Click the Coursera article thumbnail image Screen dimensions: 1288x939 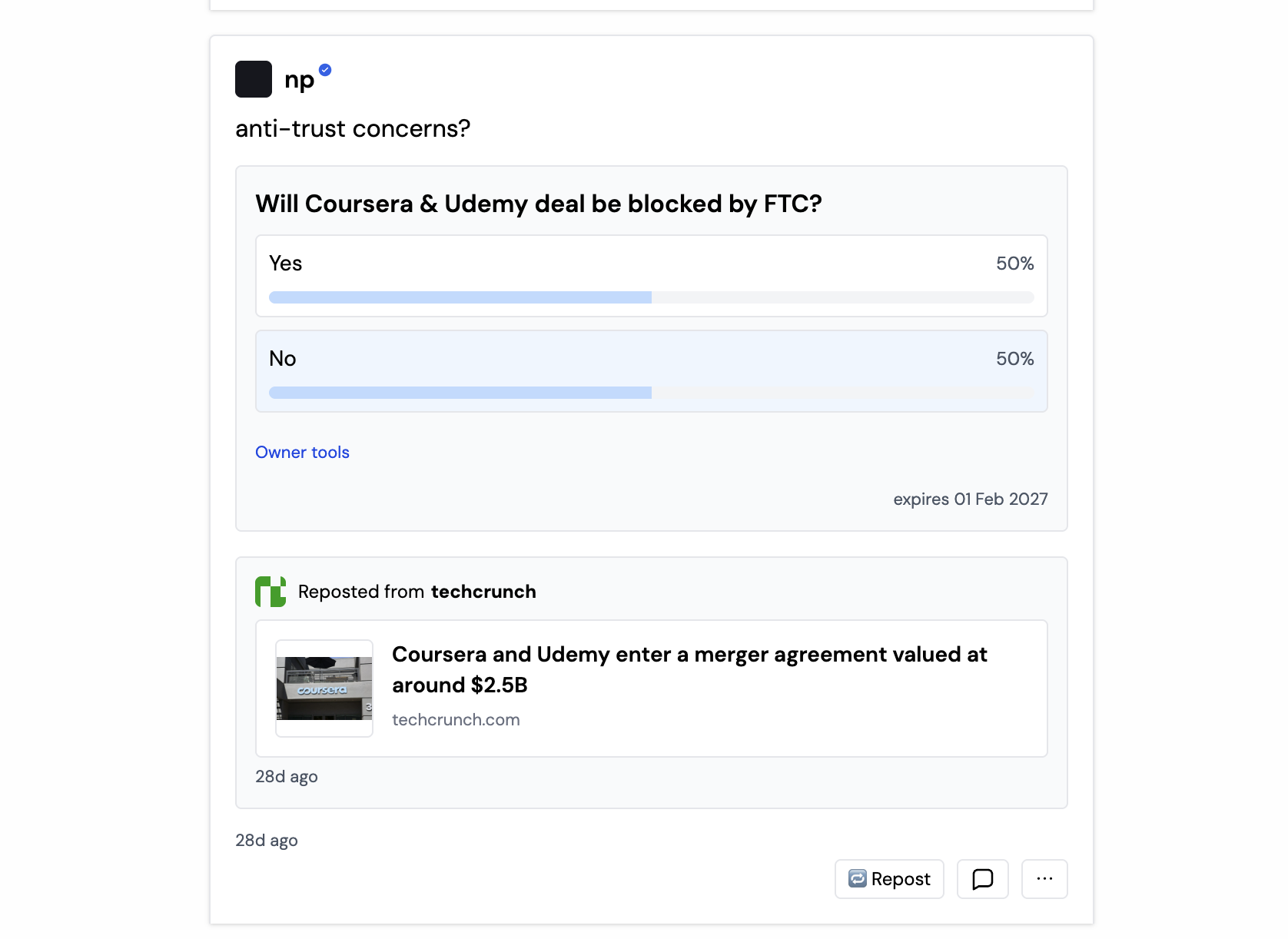[324, 688]
